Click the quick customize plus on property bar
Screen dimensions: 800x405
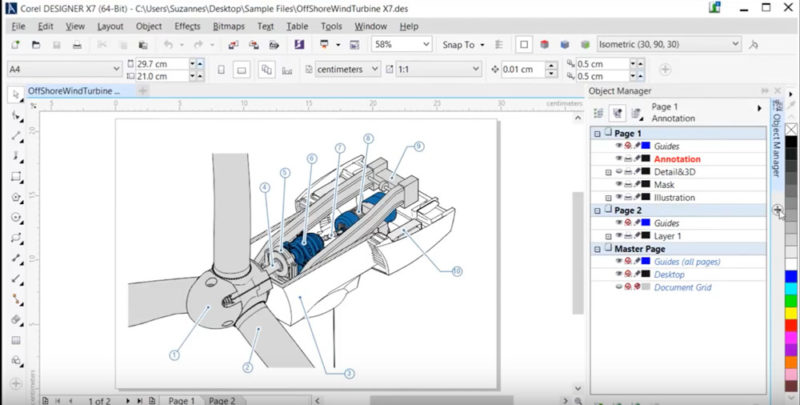665,69
